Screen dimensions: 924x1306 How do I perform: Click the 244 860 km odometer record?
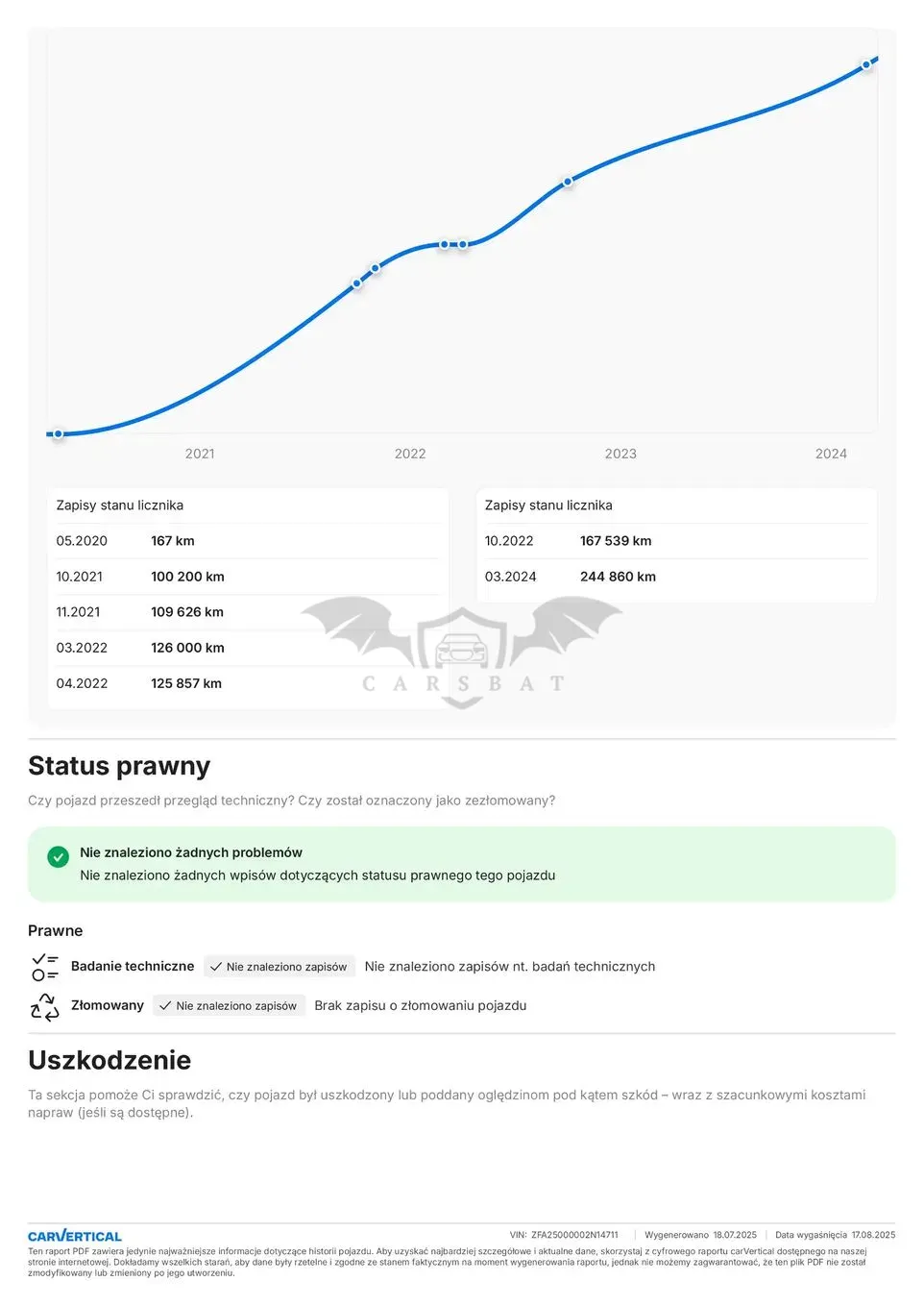618,577
